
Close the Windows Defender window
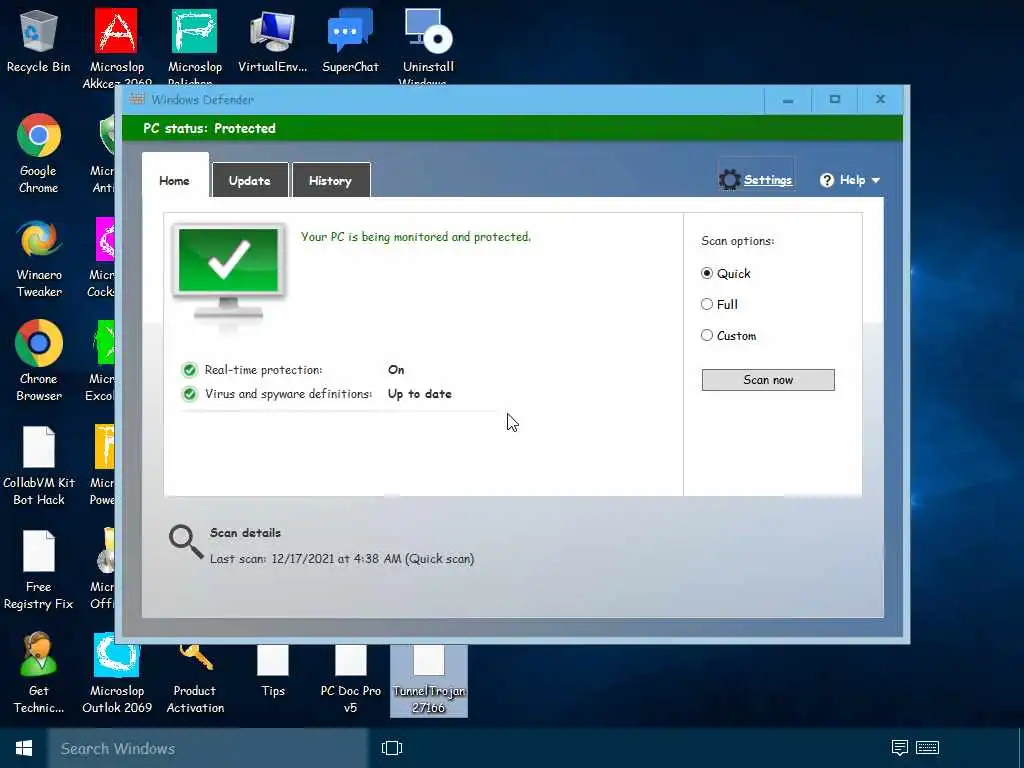[x=880, y=100]
